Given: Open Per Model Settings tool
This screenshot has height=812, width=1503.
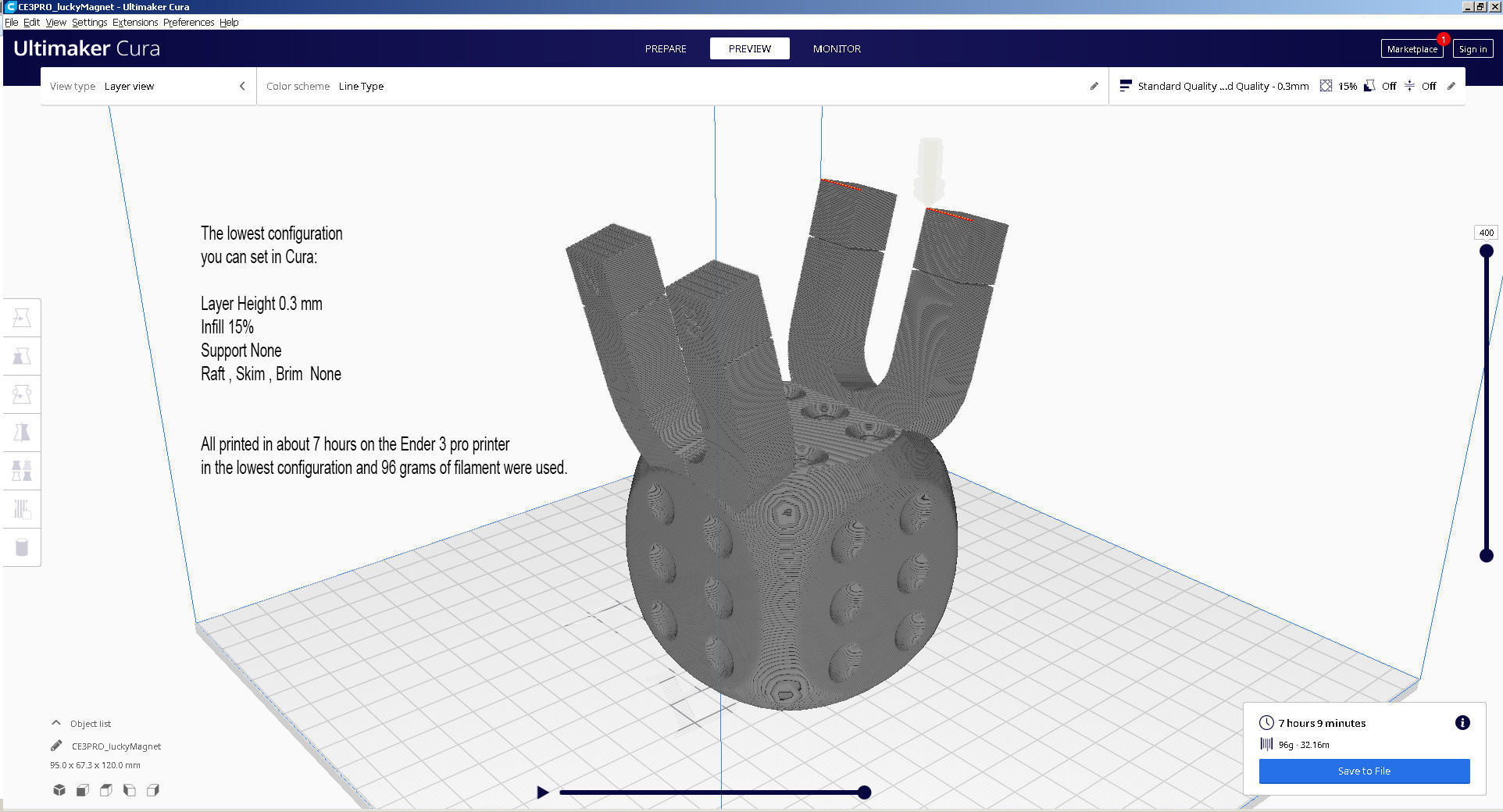Looking at the screenshot, I should (x=22, y=471).
